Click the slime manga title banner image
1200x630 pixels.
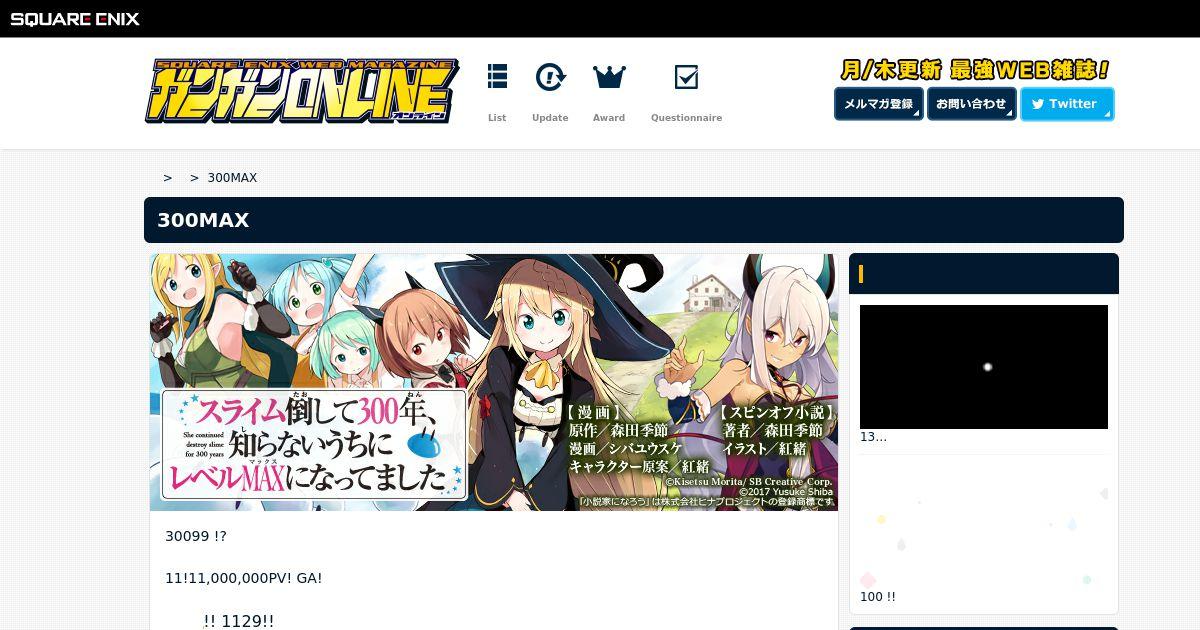[x=494, y=382]
